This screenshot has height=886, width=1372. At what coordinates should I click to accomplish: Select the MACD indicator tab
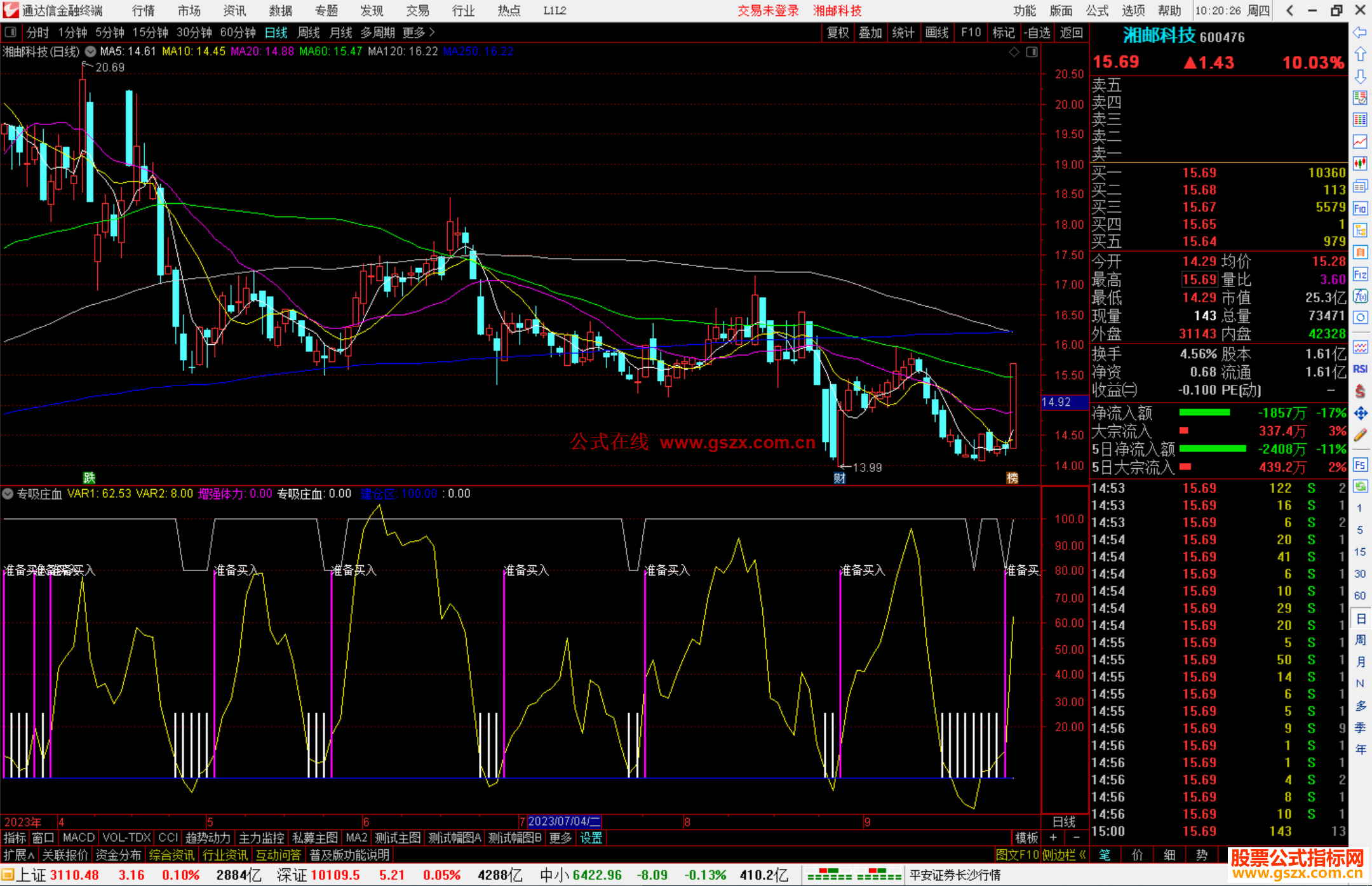point(79,838)
